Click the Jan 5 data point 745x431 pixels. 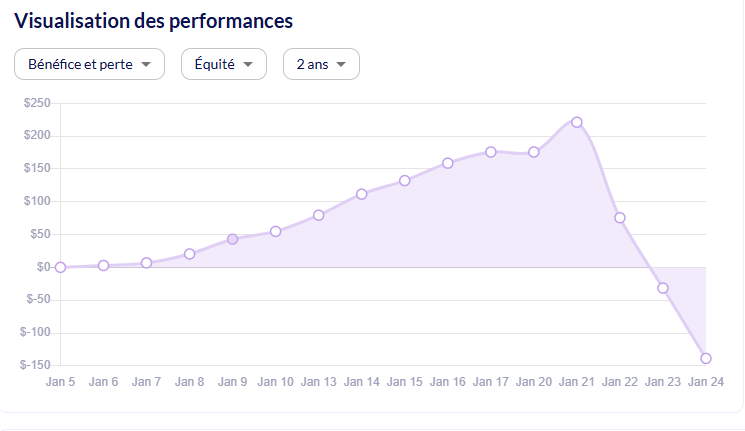61,267
